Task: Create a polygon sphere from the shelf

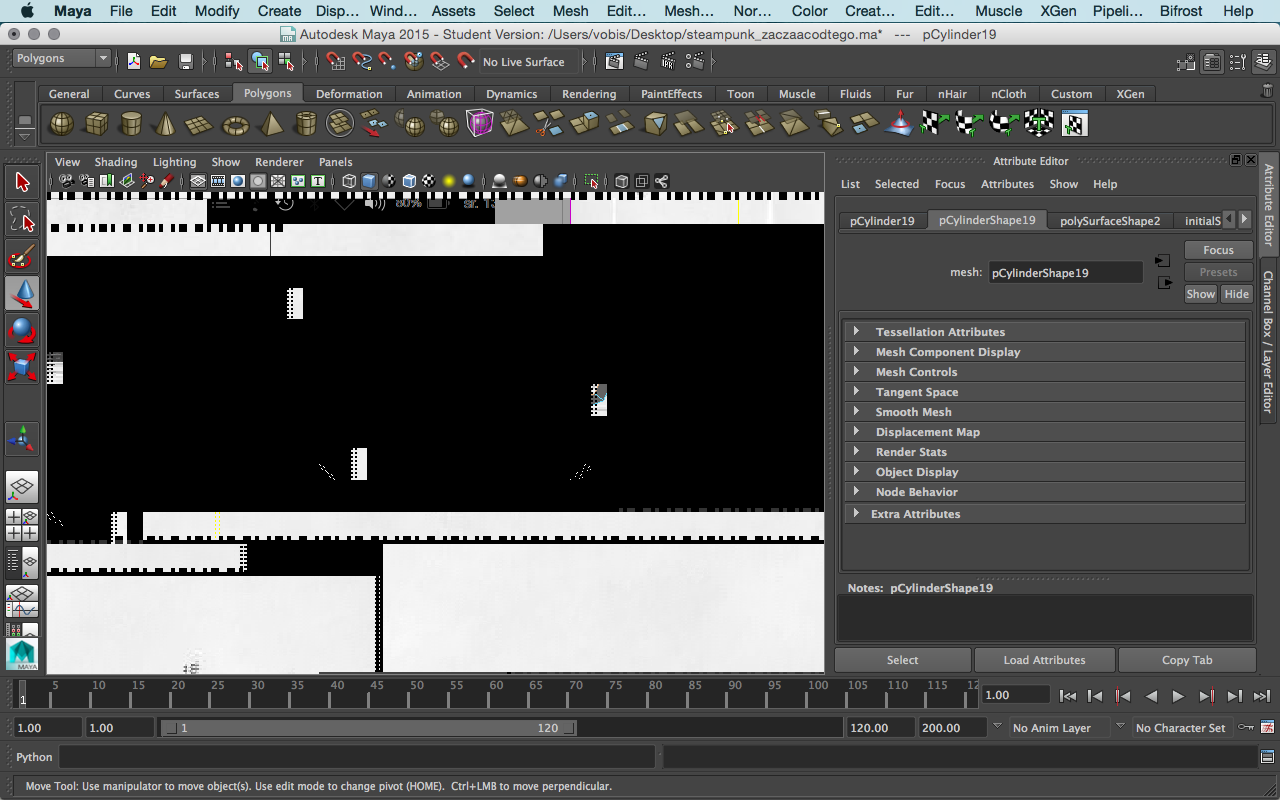Action: click(x=61, y=124)
